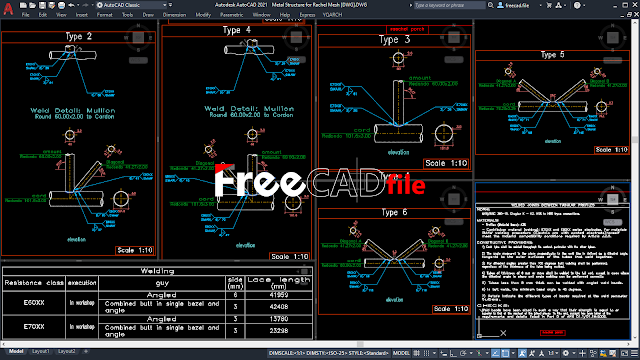This screenshot has width=640, height=360.
Task: Click the Save icon in quick access toolbar
Action: (x=42, y=5)
